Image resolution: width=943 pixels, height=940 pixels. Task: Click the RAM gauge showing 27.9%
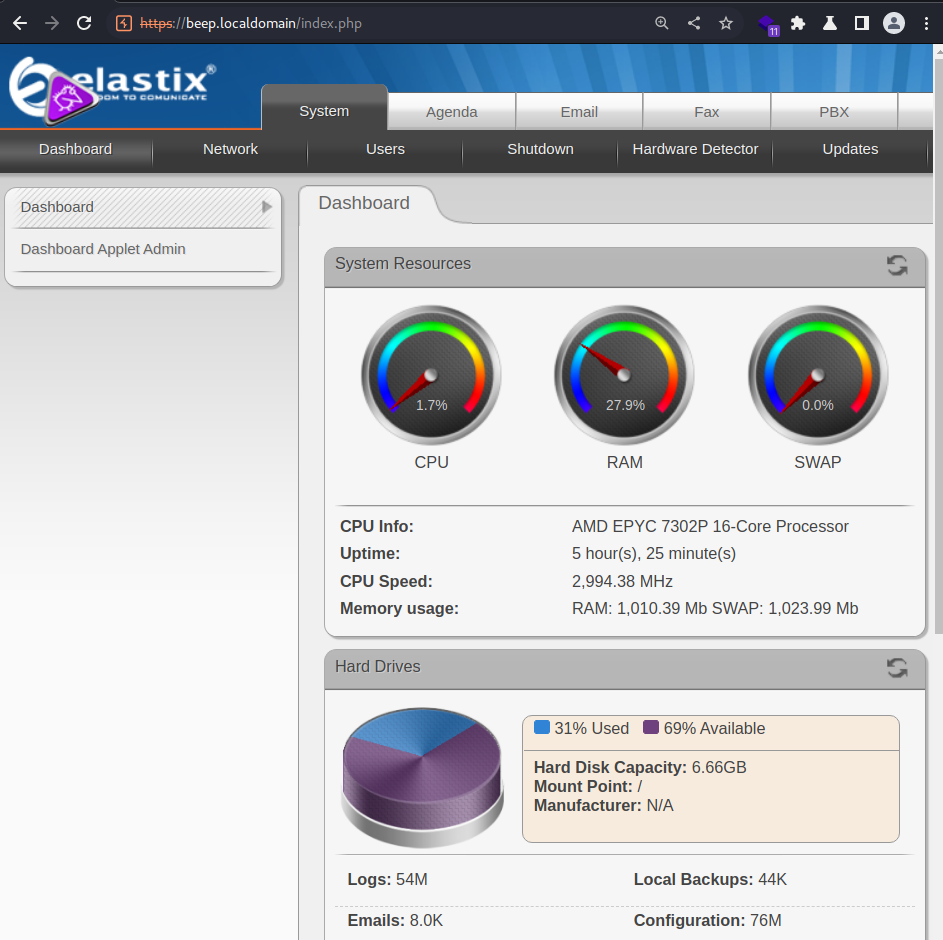(624, 375)
